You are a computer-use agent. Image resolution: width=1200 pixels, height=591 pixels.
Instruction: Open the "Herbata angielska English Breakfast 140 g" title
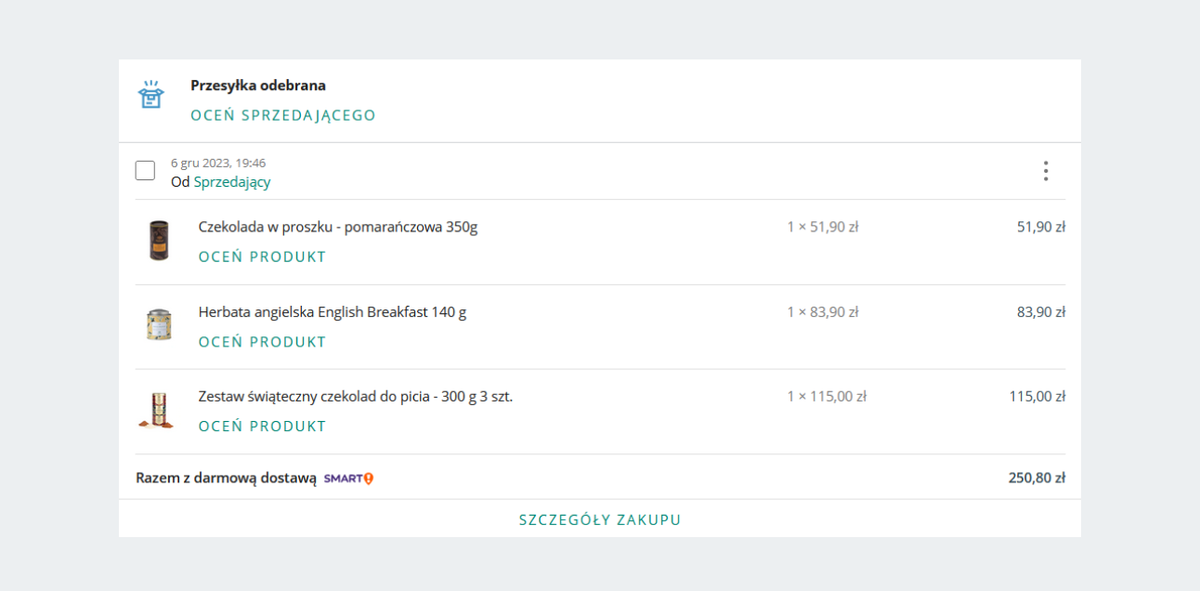click(x=332, y=312)
